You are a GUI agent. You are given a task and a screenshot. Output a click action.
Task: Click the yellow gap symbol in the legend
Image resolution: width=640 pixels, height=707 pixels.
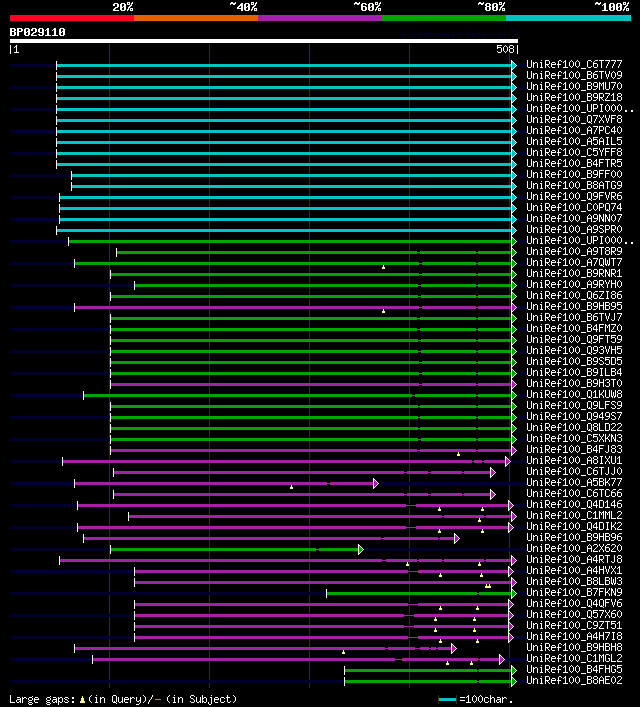82,700
